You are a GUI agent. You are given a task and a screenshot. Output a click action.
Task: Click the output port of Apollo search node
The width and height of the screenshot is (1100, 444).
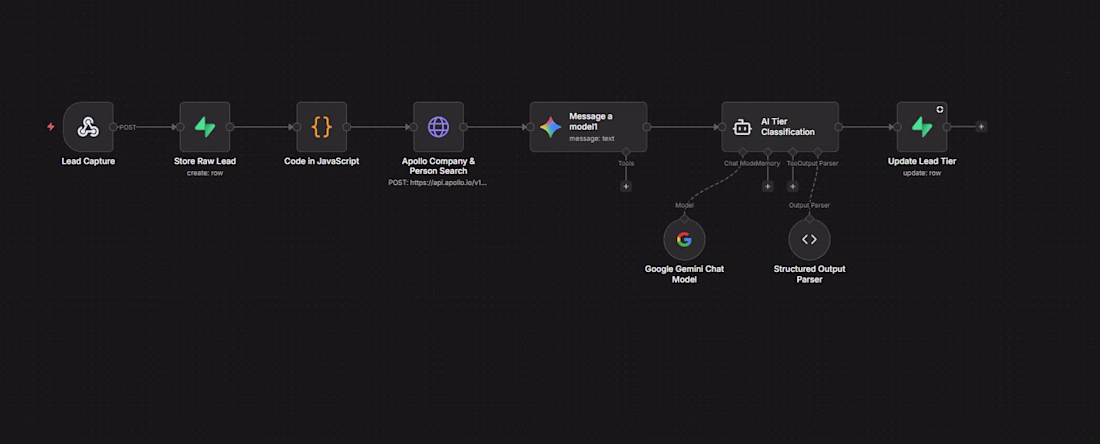pyautogui.click(x=464, y=127)
